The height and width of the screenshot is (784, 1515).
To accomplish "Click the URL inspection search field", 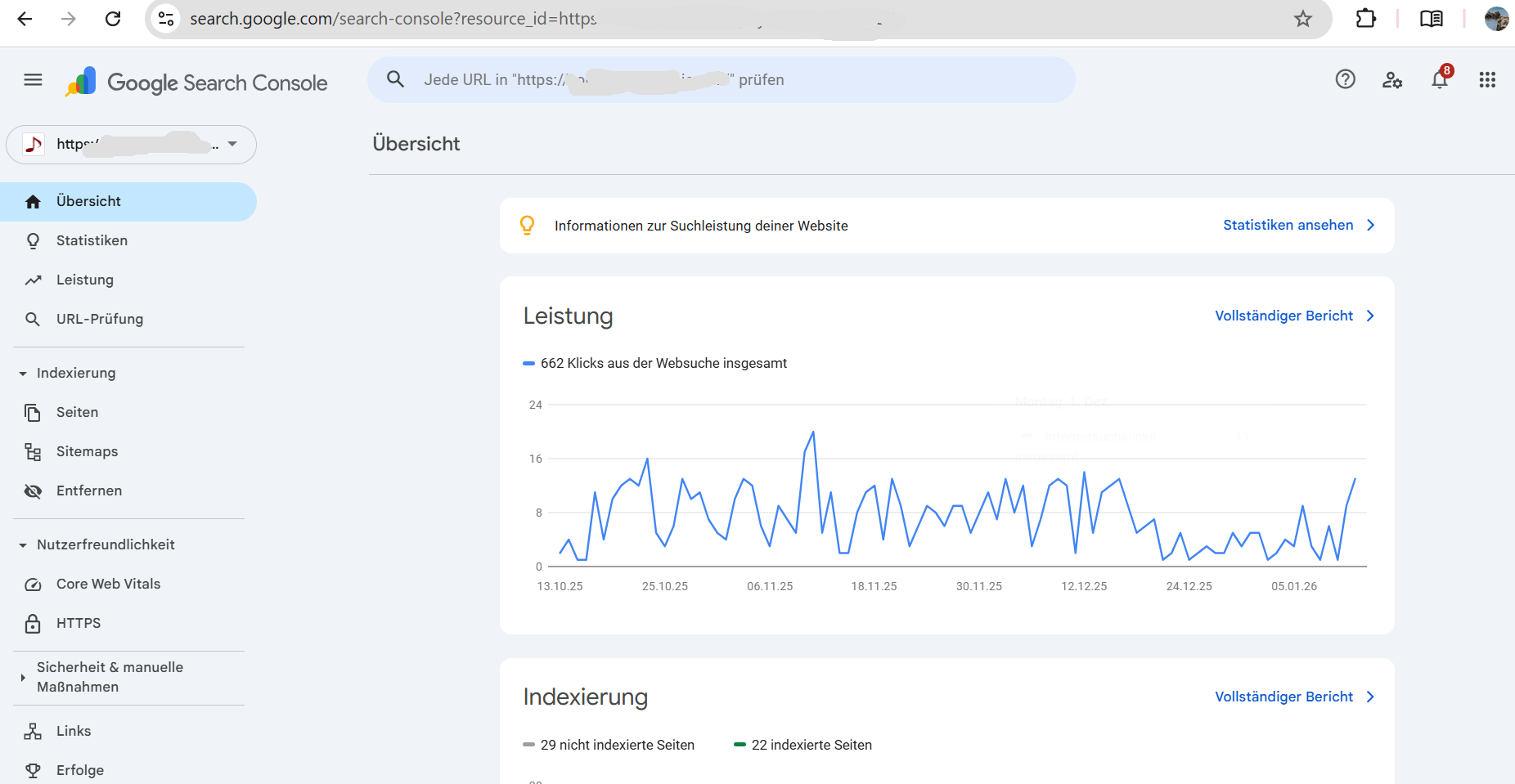I will 720,79.
